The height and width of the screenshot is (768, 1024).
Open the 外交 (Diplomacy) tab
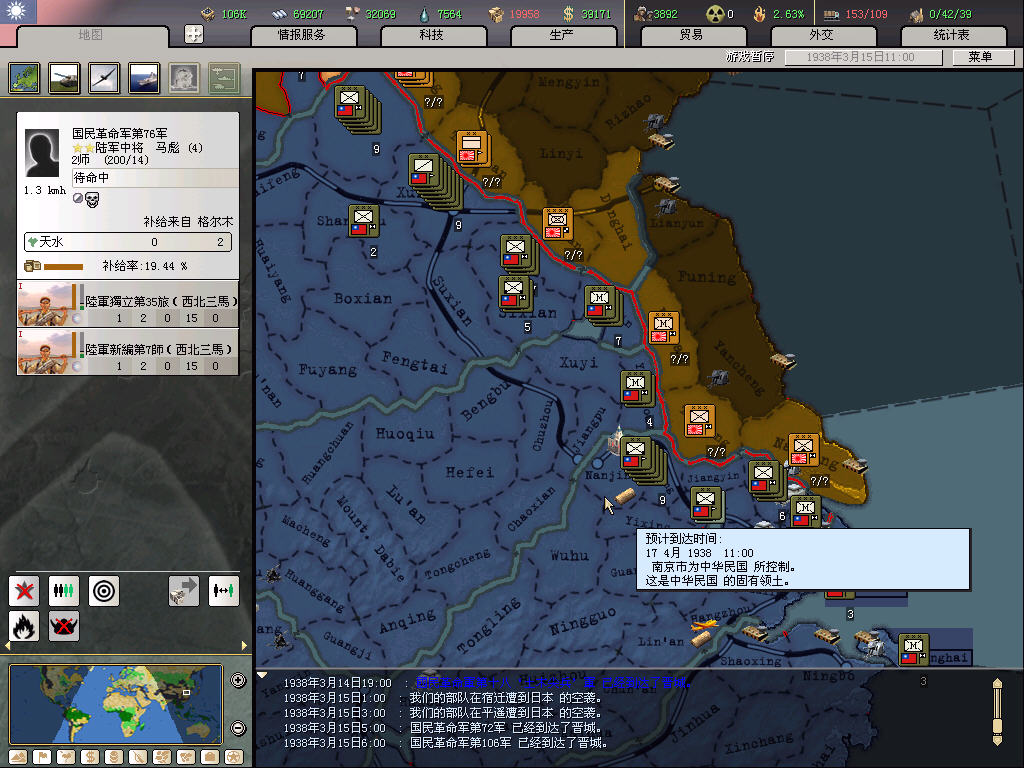pos(820,35)
